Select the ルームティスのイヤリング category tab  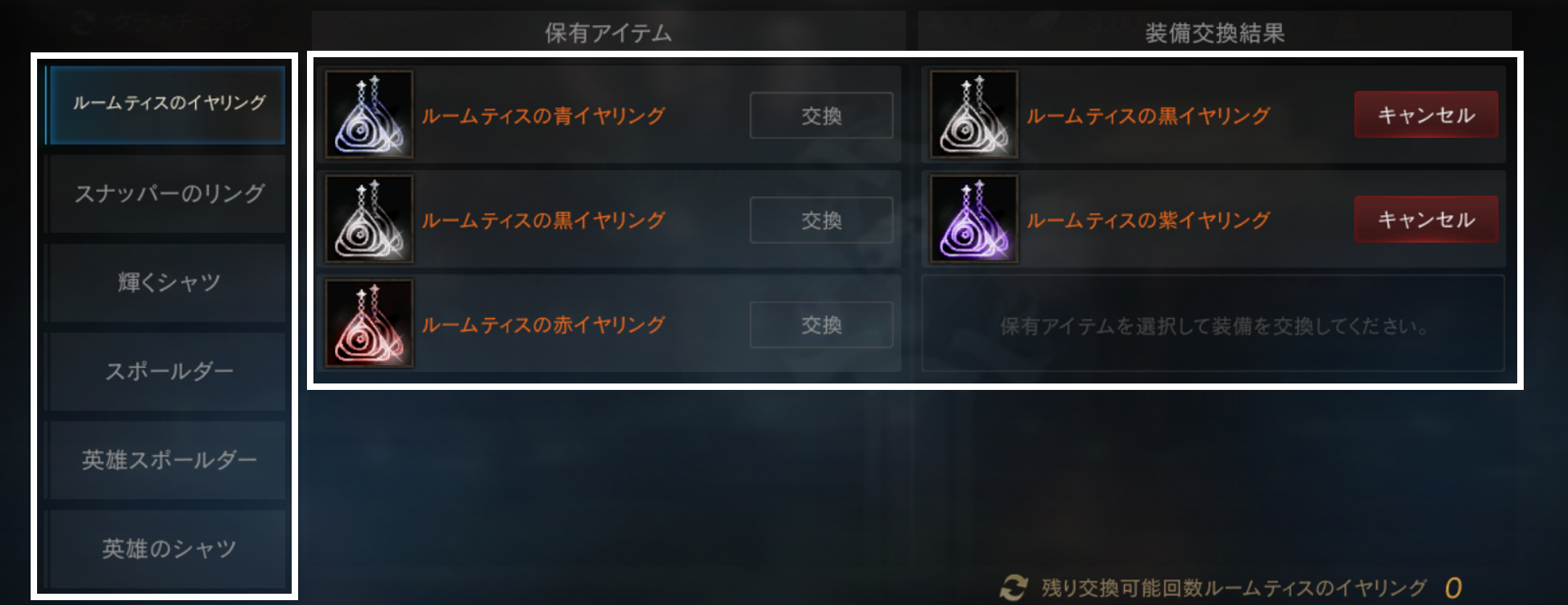[167, 104]
